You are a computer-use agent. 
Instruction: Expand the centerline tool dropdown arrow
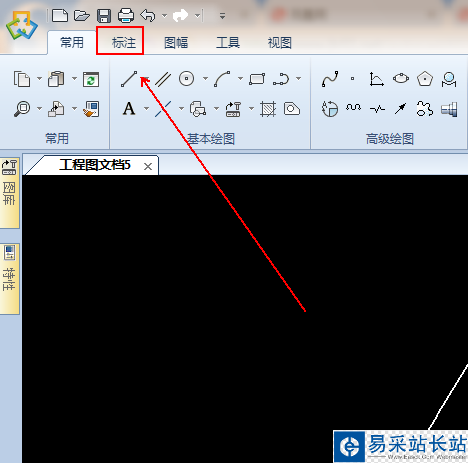181,109
